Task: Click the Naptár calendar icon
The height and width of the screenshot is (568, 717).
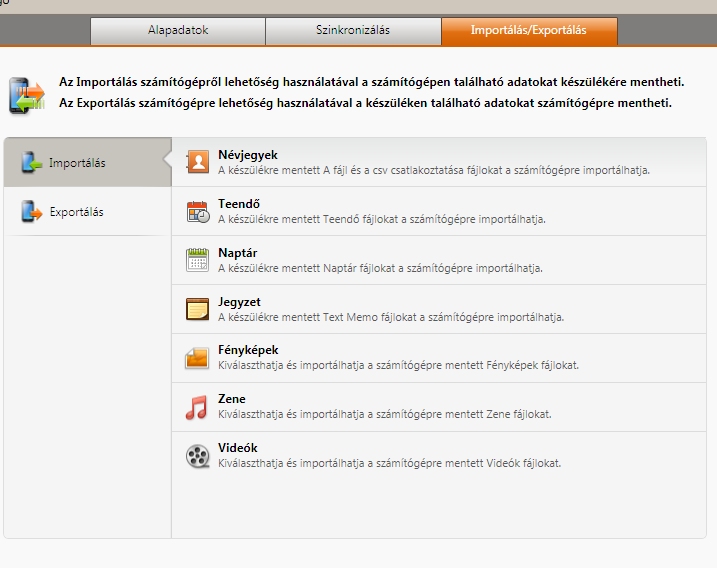Action: click(198, 260)
